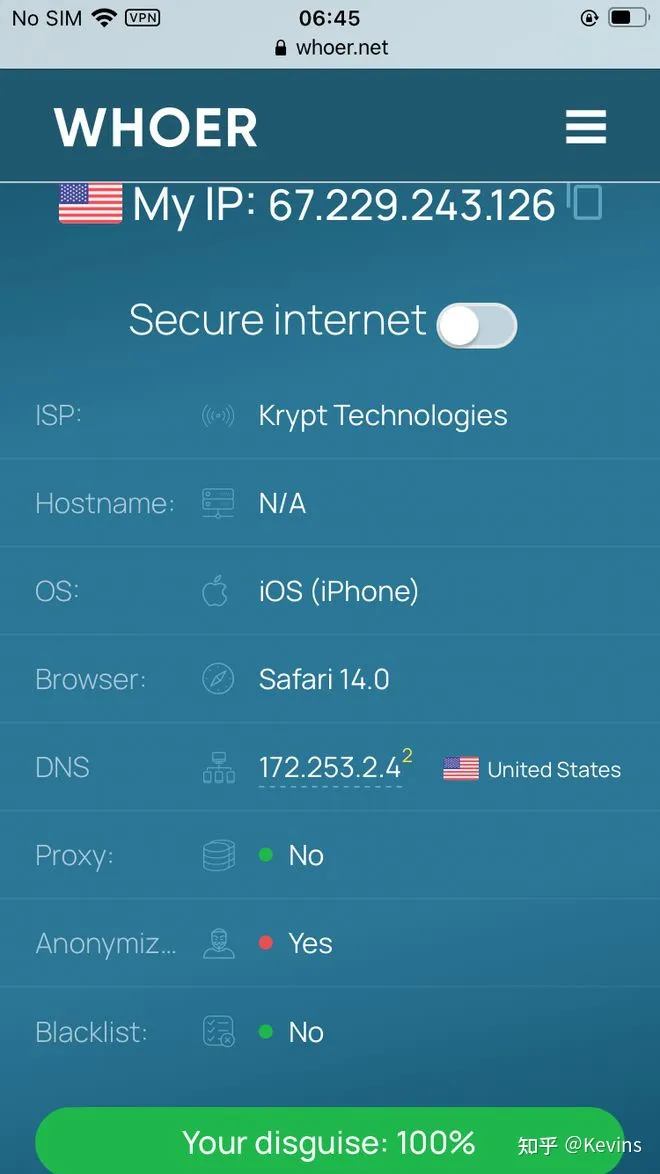660x1174 pixels.
Task: Click the Blacklist checklist icon
Action: coord(218,1032)
